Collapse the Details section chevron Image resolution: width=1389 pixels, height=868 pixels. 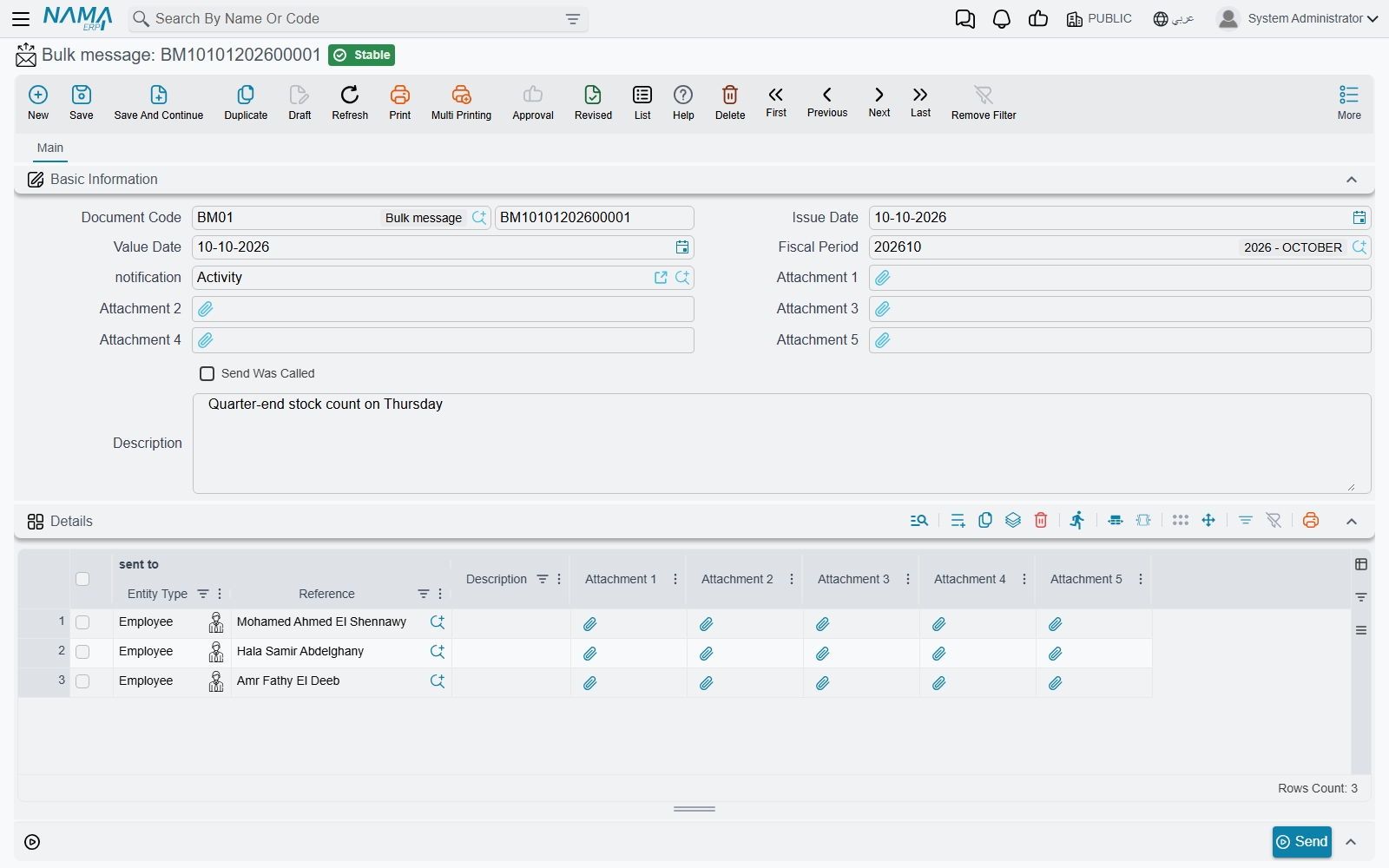coord(1352,521)
